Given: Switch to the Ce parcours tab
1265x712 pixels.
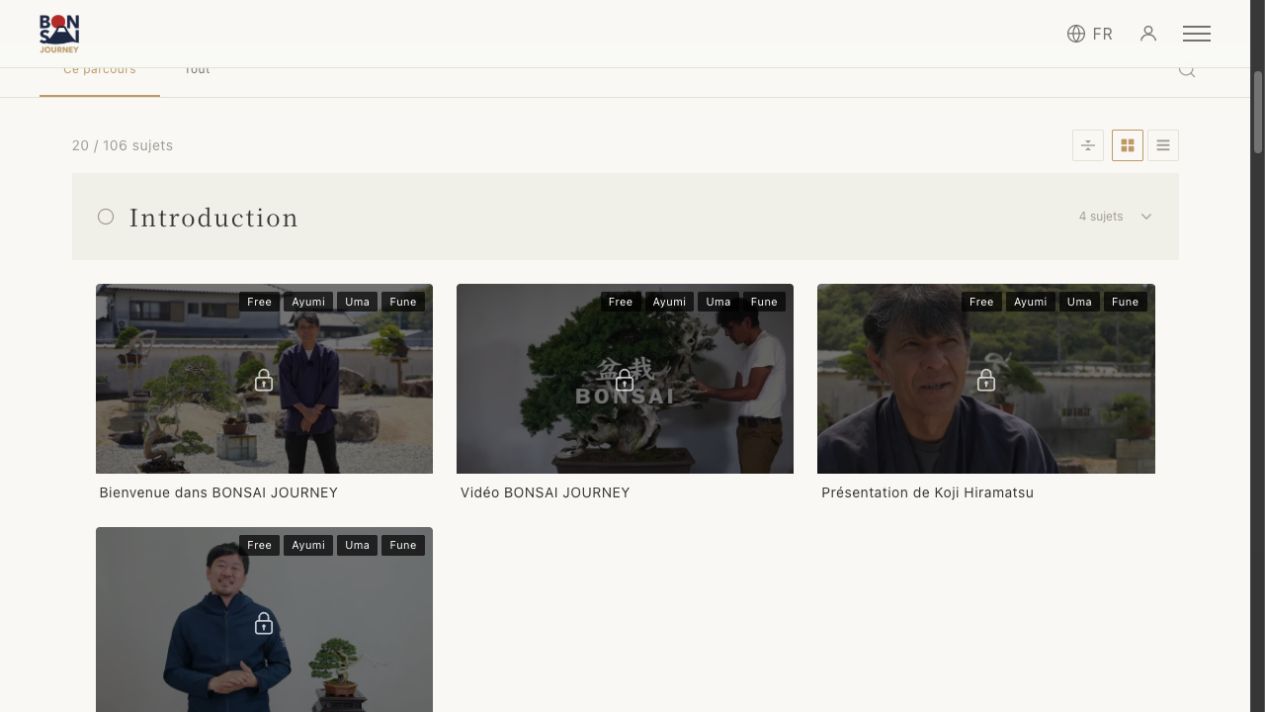Looking at the screenshot, I should [x=99, y=70].
